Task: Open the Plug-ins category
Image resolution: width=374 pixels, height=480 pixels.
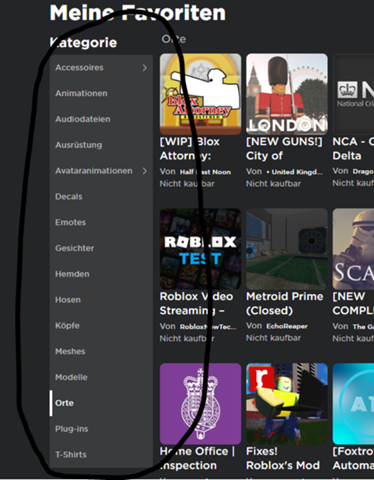Action: (x=101, y=429)
